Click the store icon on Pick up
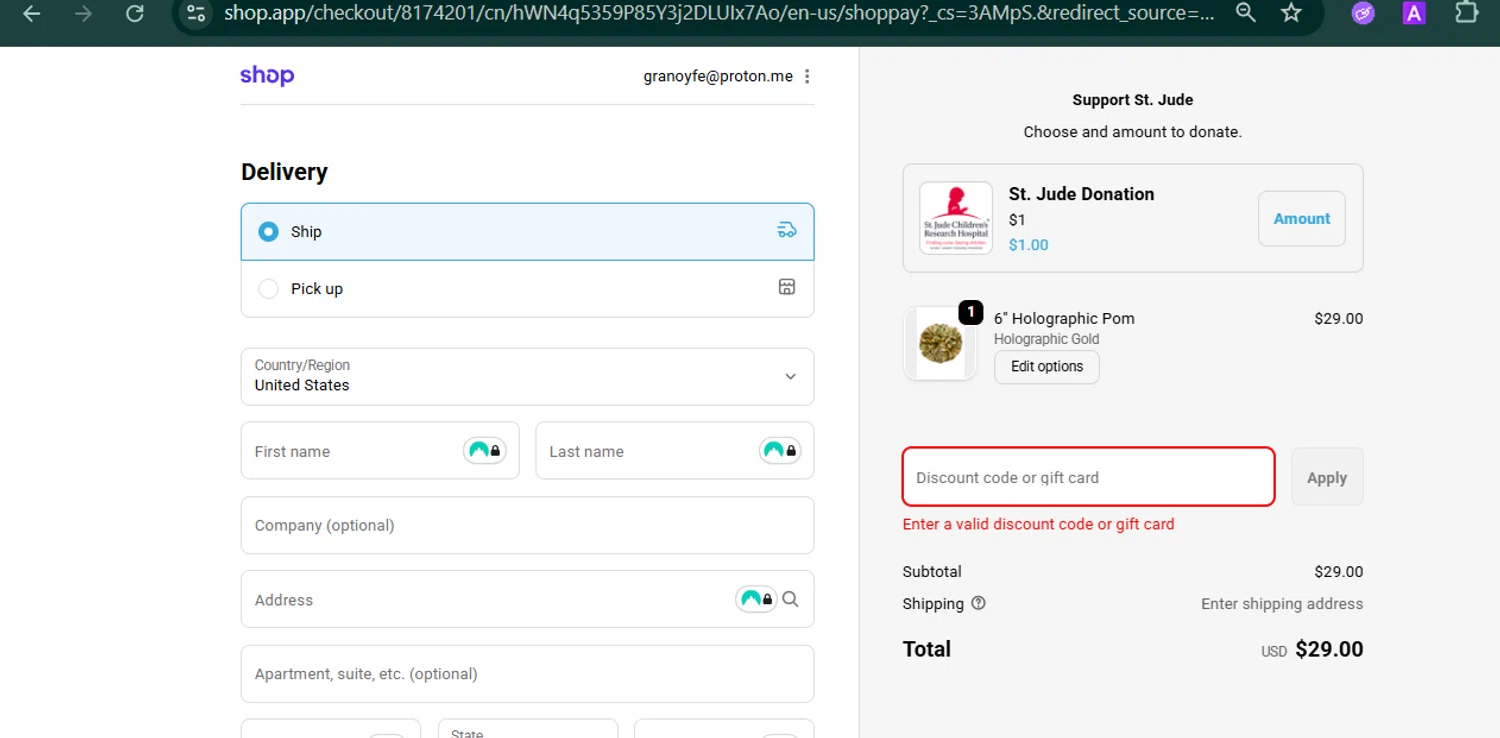1500x738 pixels. tap(787, 287)
